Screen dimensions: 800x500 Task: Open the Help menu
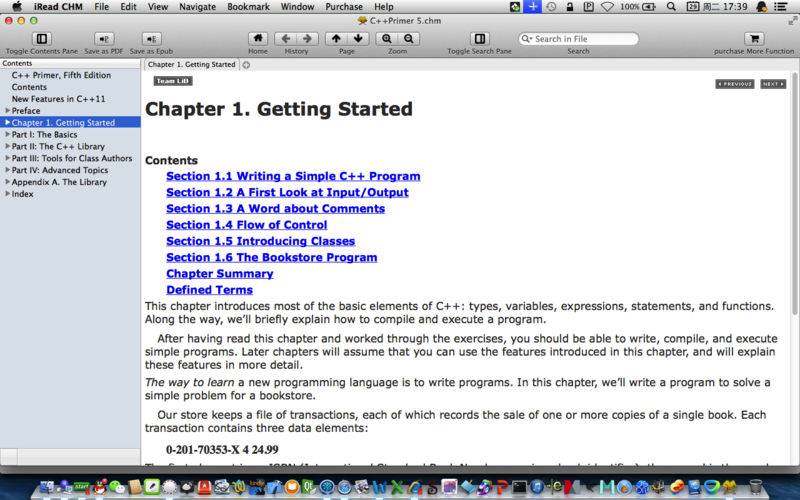384,7
